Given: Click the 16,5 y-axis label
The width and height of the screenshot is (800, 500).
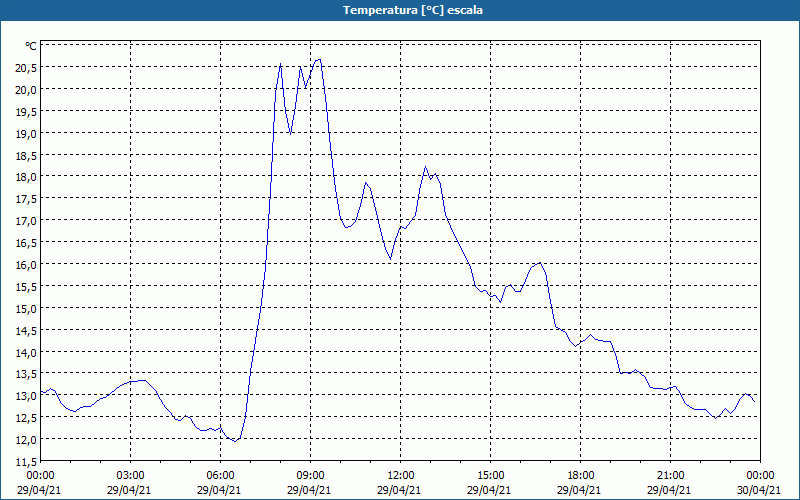Looking at the screenshot, I should pyautogui.click(x=26, y=243).
